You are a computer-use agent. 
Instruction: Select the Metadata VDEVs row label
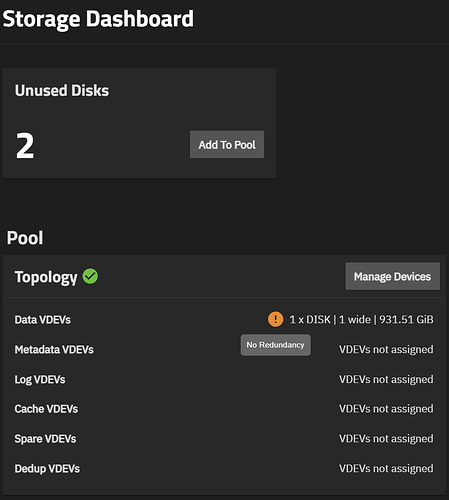click(54, 350)
